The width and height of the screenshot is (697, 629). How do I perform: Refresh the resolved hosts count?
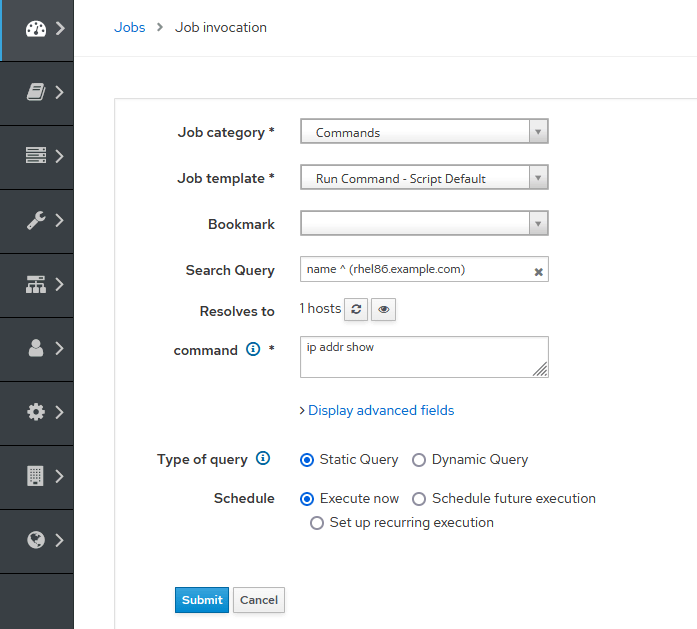pyautogui.click(x=357, y=310)
